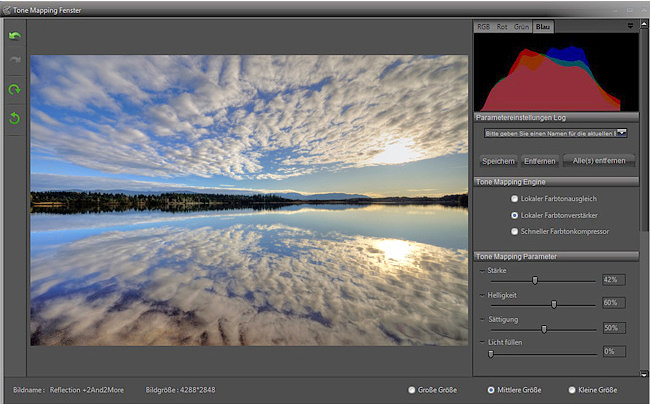
Task: Click the green undo arrow icon
Action: [14, 36]
